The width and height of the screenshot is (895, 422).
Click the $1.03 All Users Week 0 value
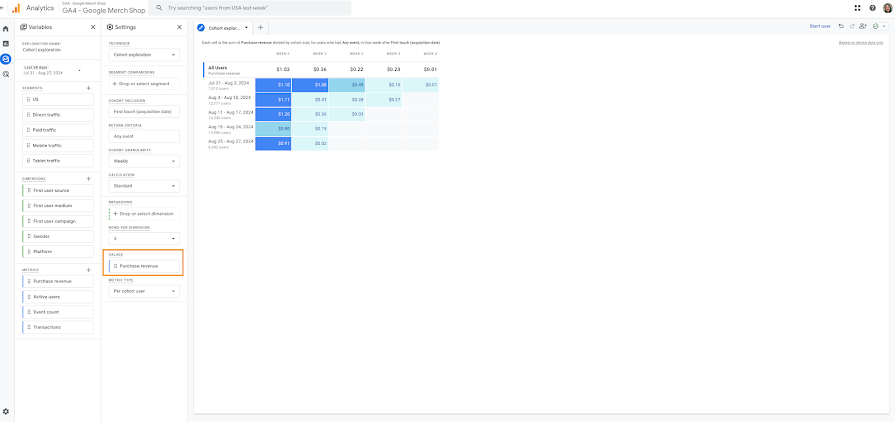point(284,69)
